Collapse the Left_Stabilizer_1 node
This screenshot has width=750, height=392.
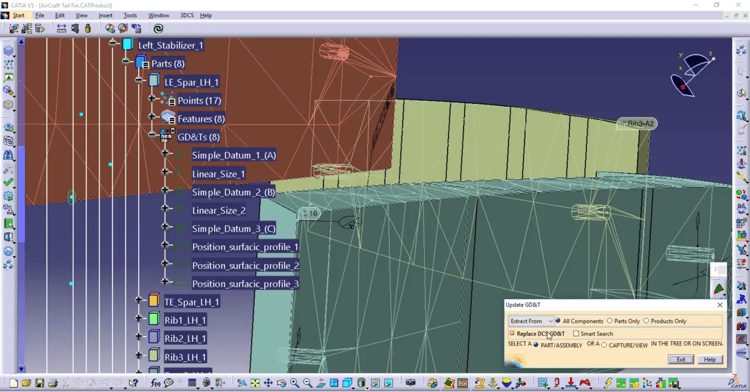[112, 44]
